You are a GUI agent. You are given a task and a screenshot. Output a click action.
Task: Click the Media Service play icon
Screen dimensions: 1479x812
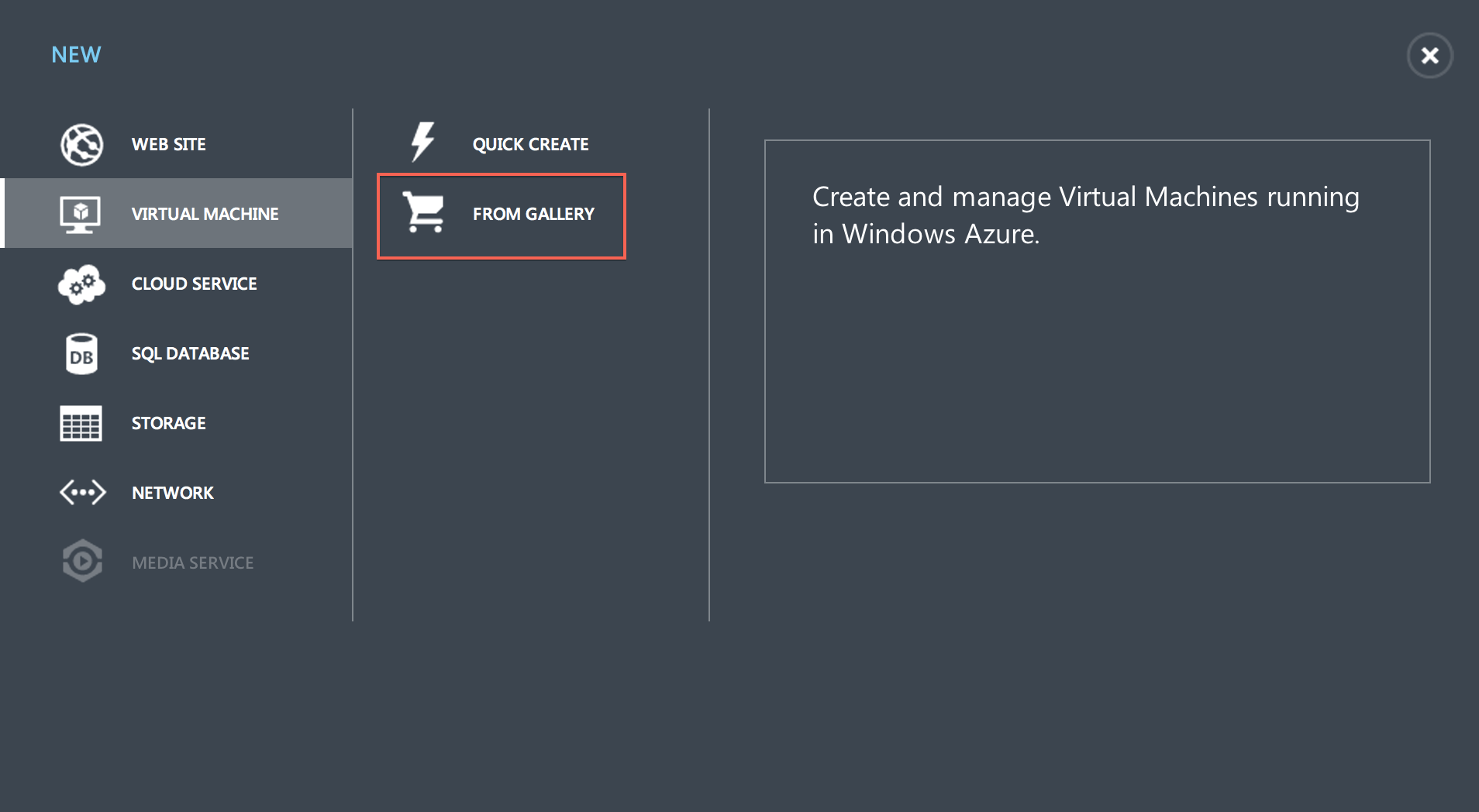[x=82, y=561]
